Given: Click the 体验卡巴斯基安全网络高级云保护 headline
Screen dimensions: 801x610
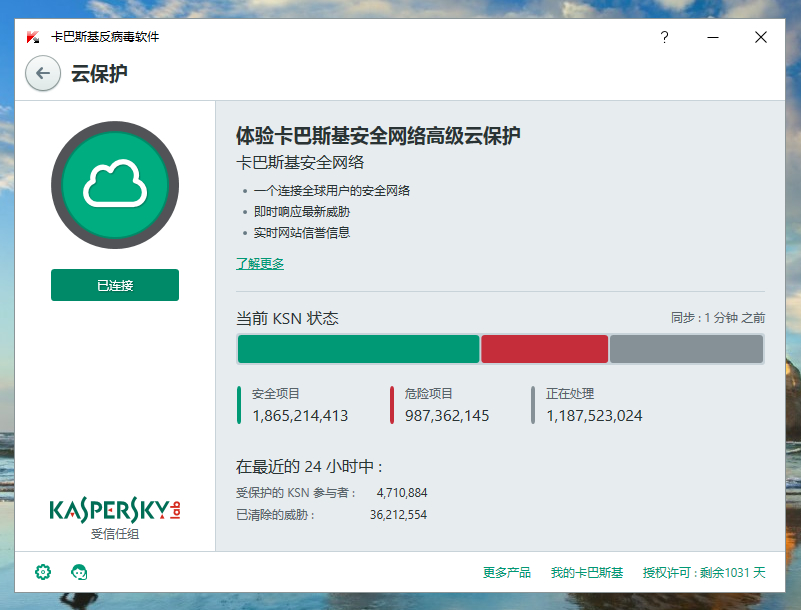Looking at the screenshot, I should coord(378,136).
